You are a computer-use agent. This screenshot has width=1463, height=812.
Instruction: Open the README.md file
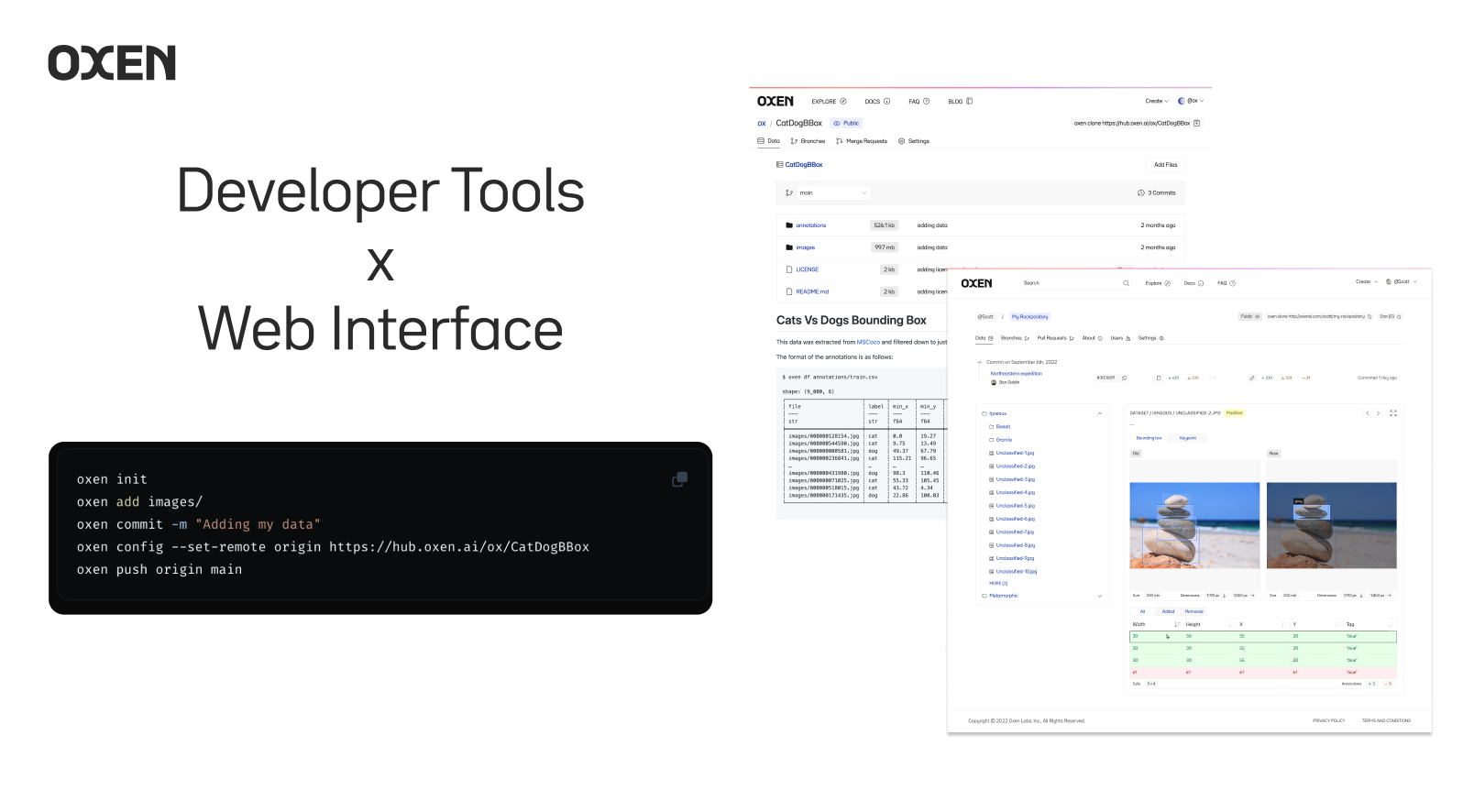coord(812,291)
